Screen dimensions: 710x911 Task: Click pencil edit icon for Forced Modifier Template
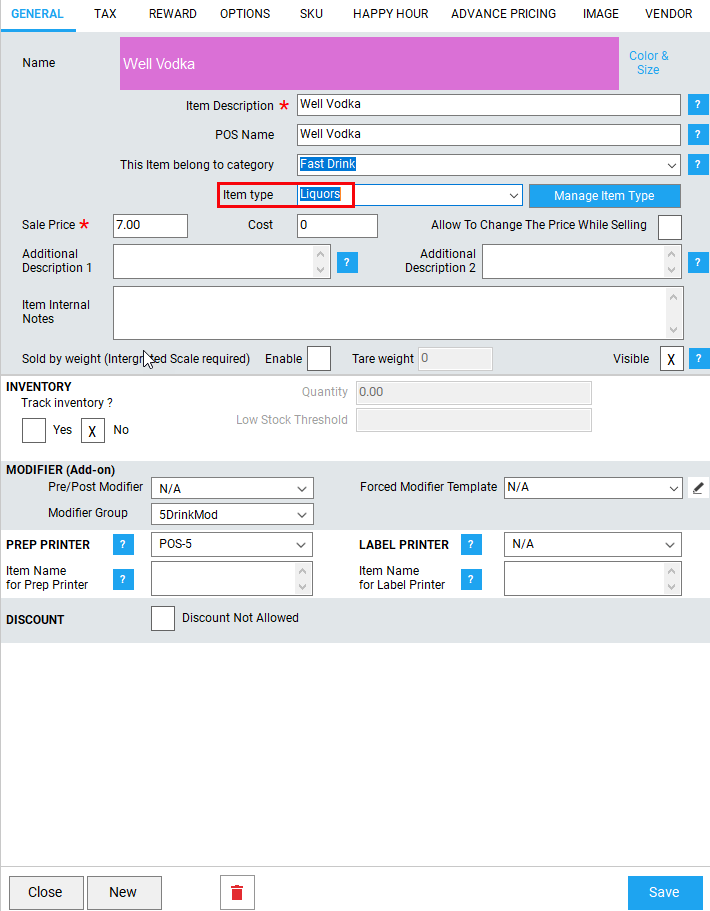click(699, 488)
